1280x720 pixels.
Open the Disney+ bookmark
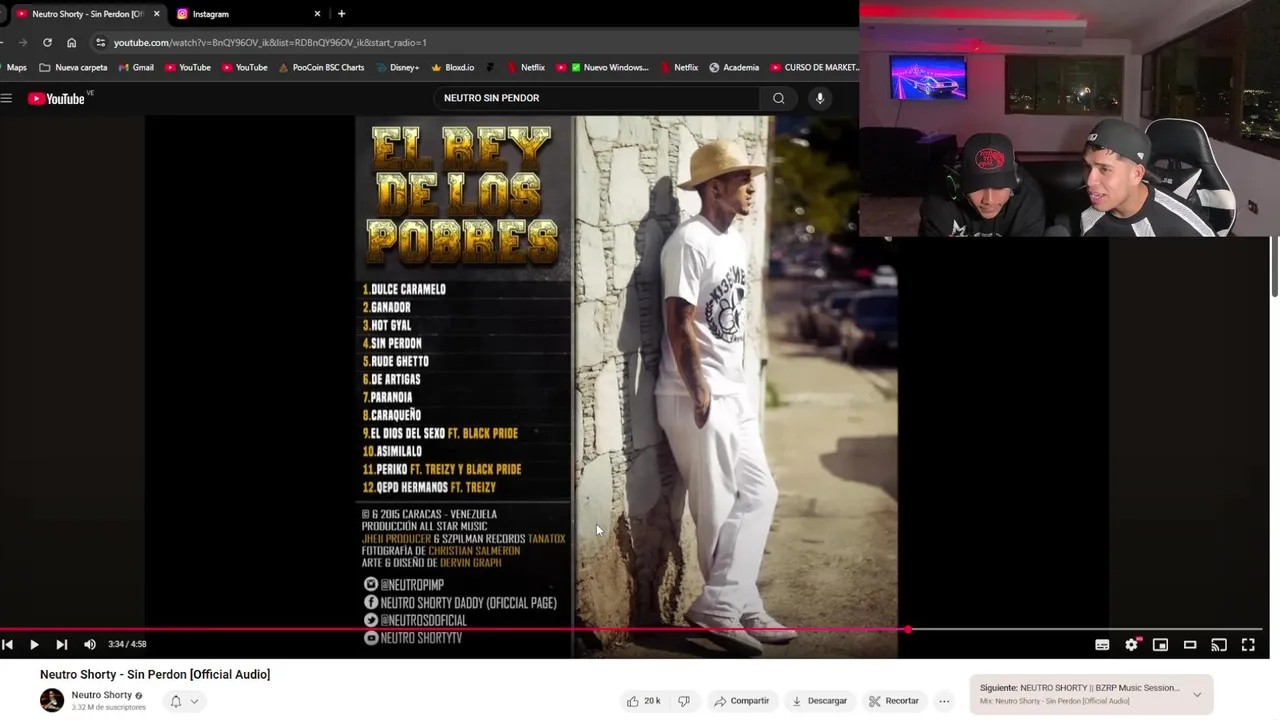pyautogui.click(x=398, y=67)
